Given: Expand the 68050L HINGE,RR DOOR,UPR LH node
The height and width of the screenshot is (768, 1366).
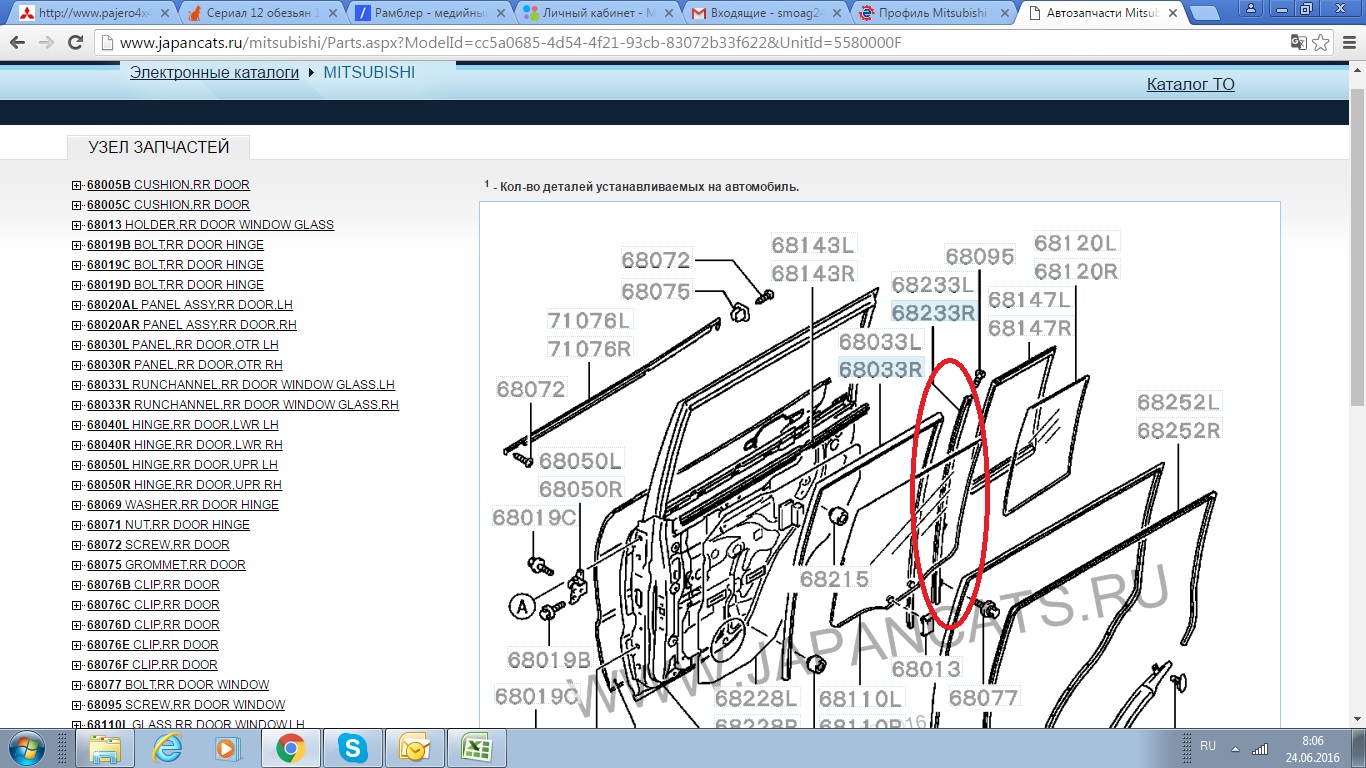Looking at the screenshot, I should [x=77, y=465].
